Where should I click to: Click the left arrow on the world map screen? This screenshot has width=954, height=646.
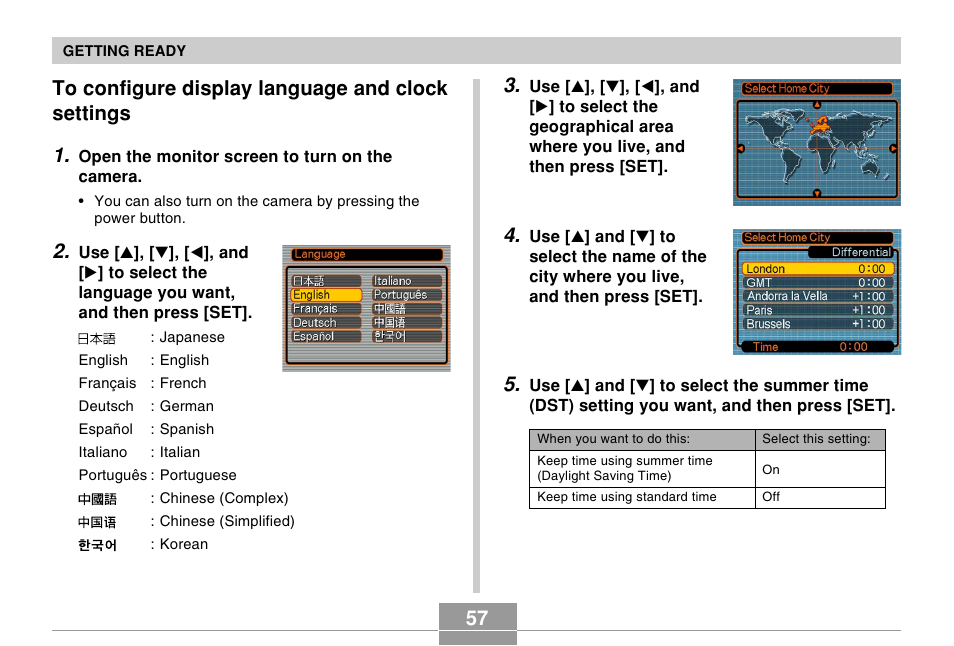click(741, 148)
